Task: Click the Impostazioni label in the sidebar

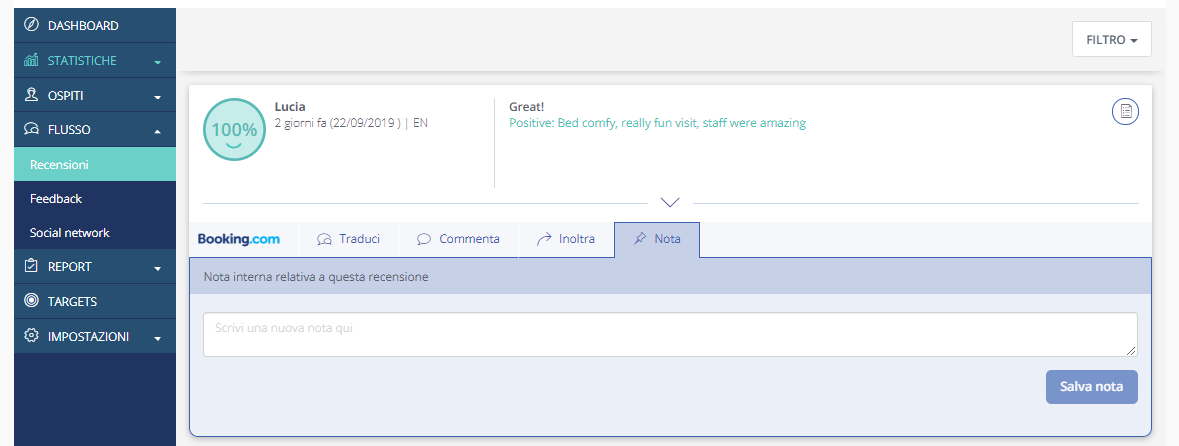Action: pos(88,335)
